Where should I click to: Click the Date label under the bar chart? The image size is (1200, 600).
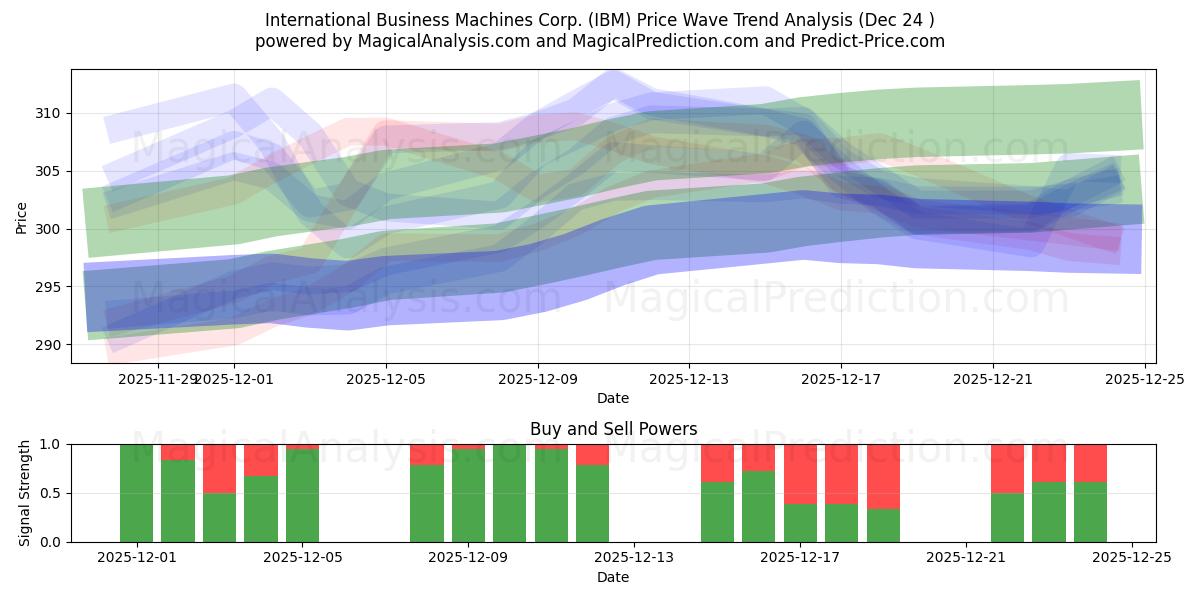coord(612,576)
